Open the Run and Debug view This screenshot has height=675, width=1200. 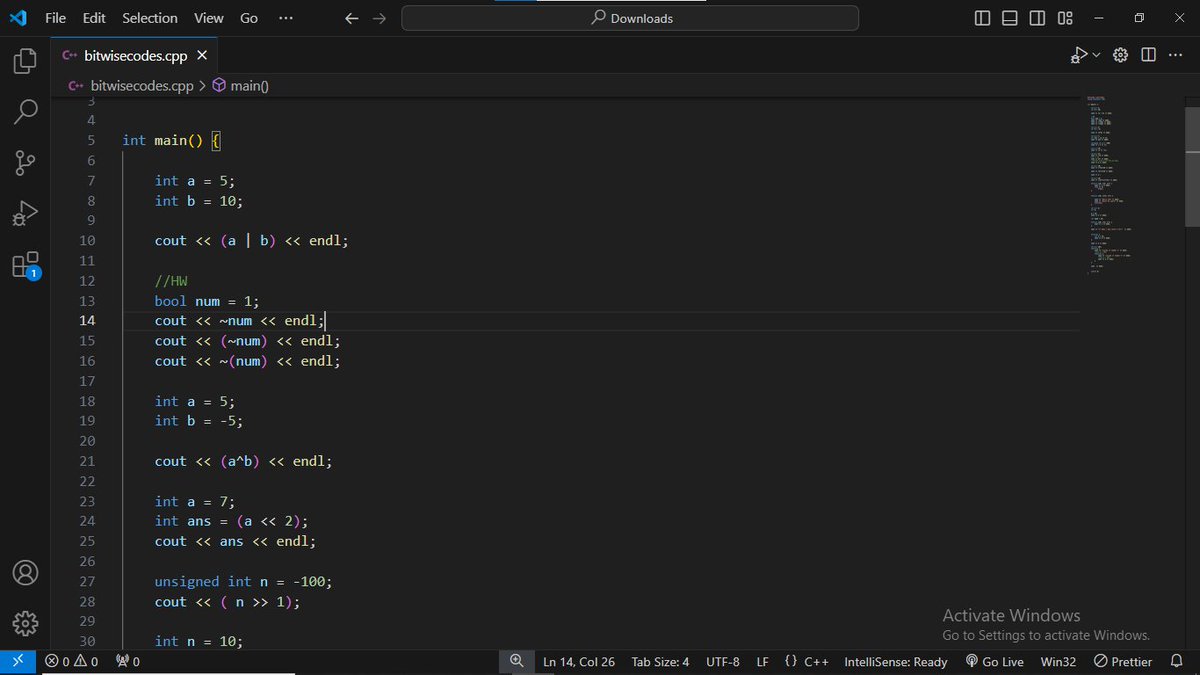coord(25,214)
